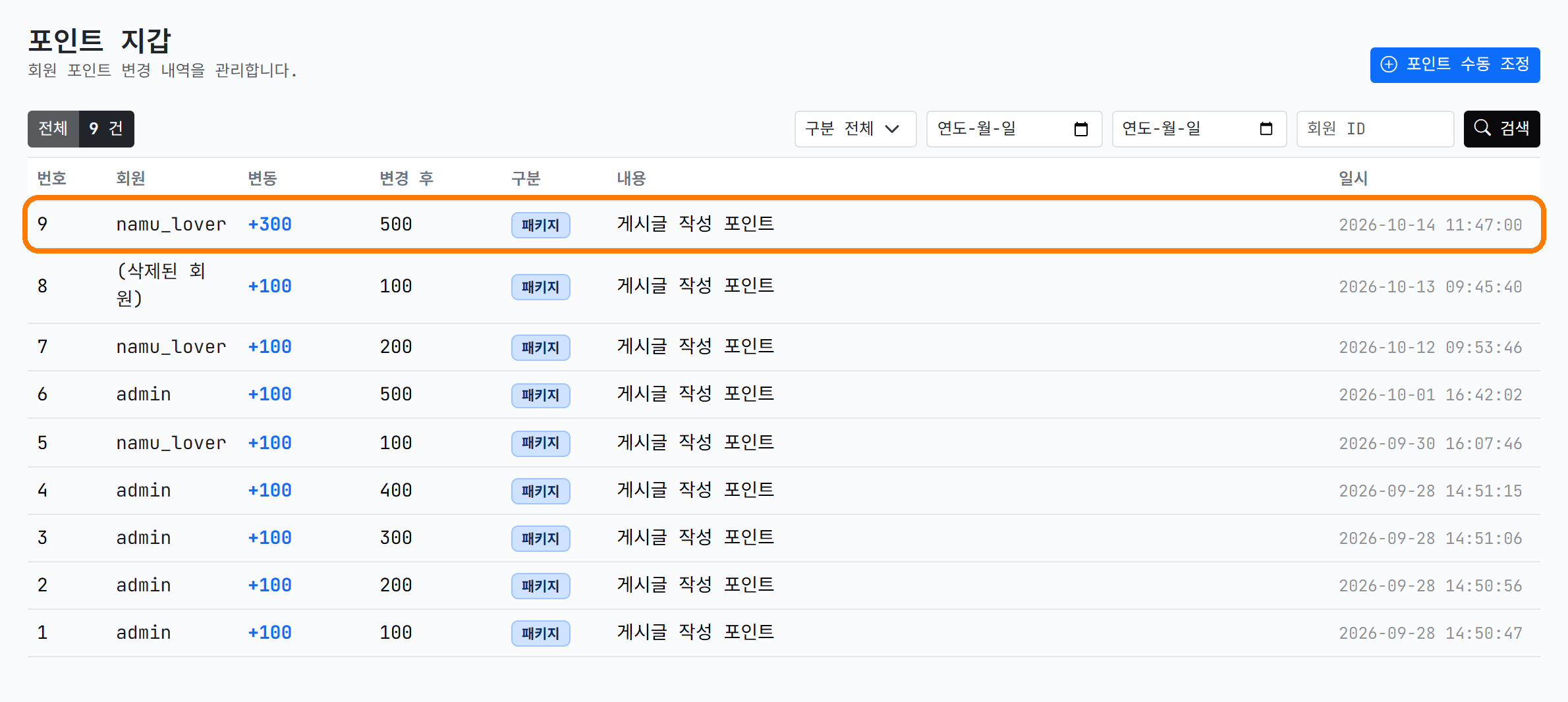Click the 일시 column header

pos(1353,178)
